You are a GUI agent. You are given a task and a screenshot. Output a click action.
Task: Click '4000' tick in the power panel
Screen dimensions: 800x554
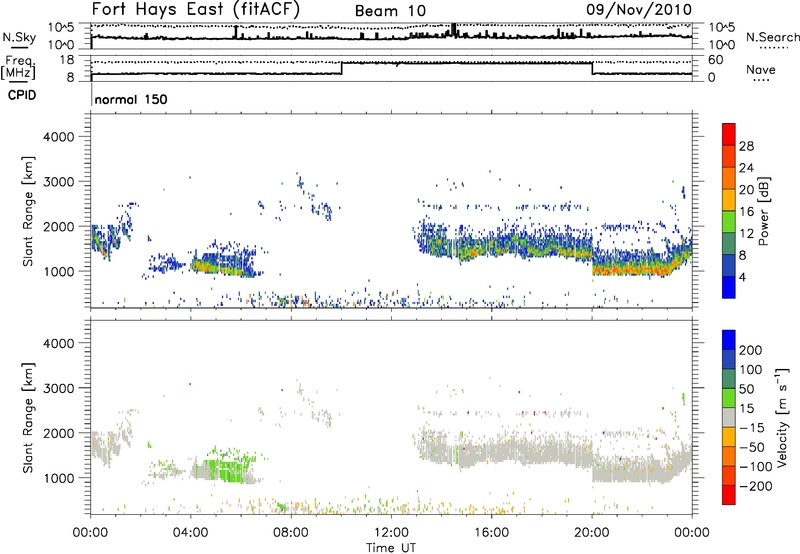[x=59, y=137]
